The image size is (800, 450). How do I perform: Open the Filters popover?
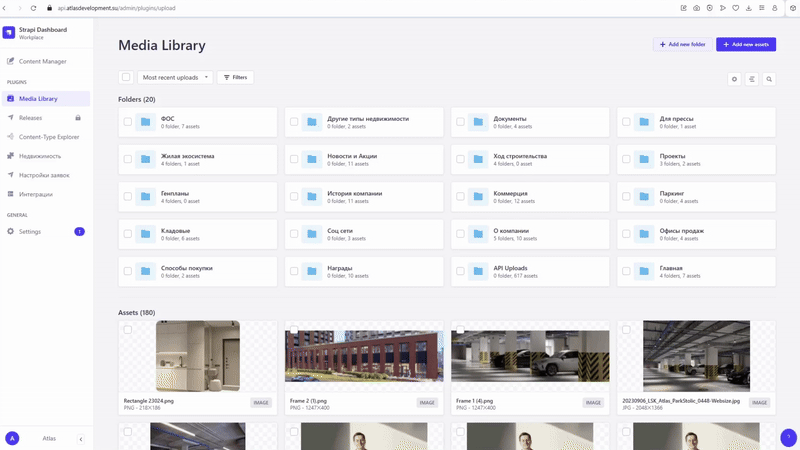235,77
